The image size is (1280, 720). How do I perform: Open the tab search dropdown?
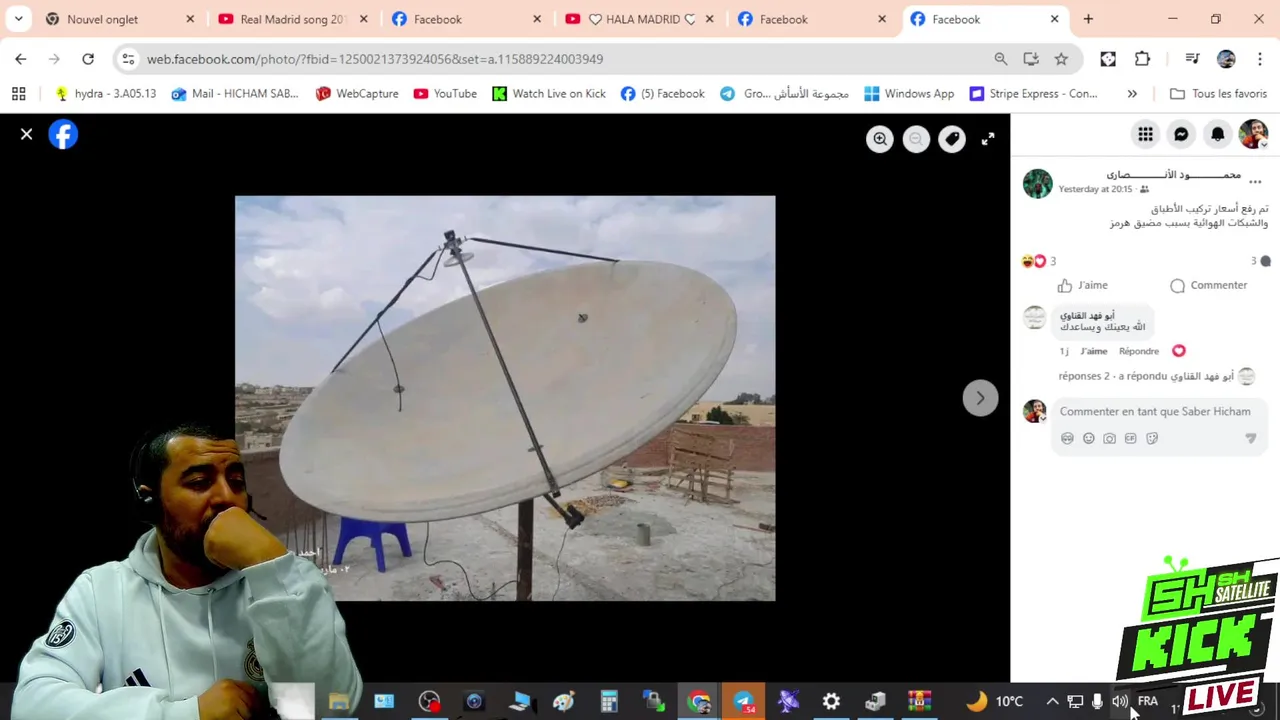coord(18,19)
